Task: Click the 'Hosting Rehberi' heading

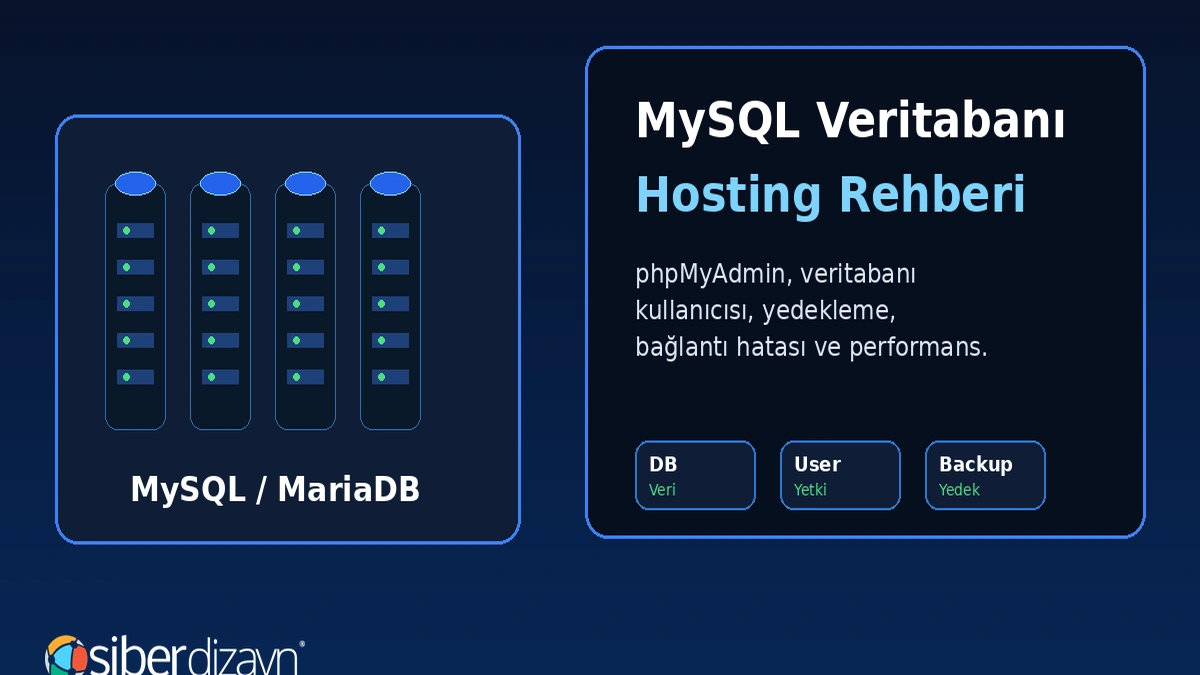Action: [x=830, y=194]
